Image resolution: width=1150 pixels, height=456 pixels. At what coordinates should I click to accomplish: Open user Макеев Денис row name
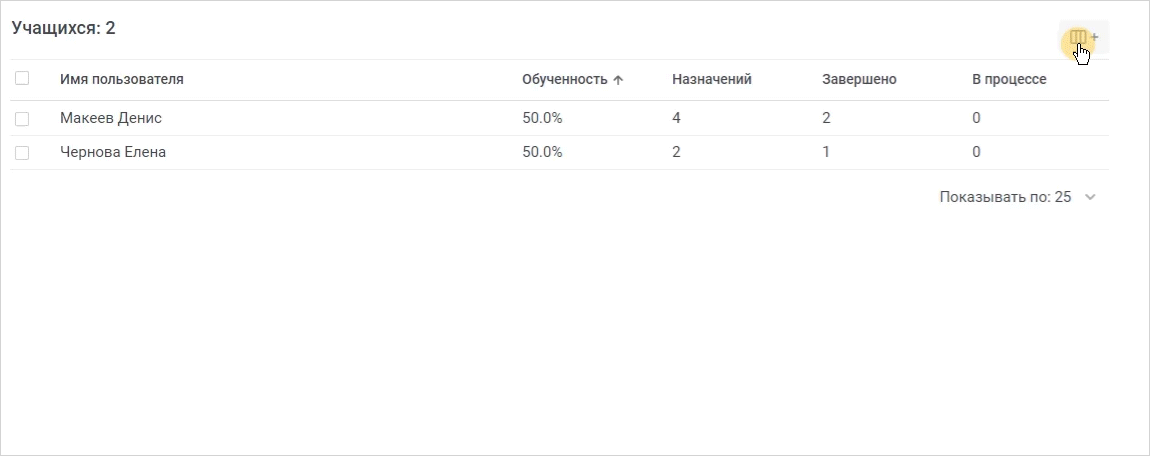[111, 118]
